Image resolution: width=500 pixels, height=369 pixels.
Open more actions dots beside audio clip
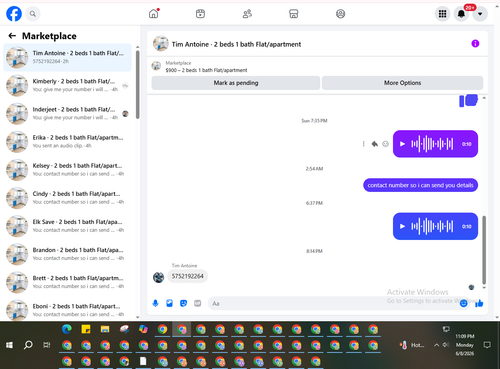[x=363, y=144]
